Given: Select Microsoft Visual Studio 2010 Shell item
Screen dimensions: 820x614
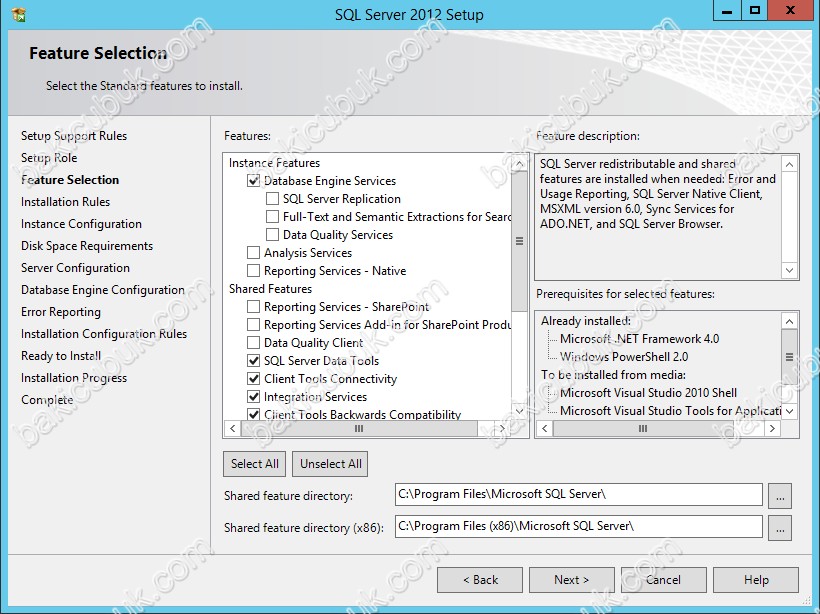Looking at the screenshot, I should [648, 393].
